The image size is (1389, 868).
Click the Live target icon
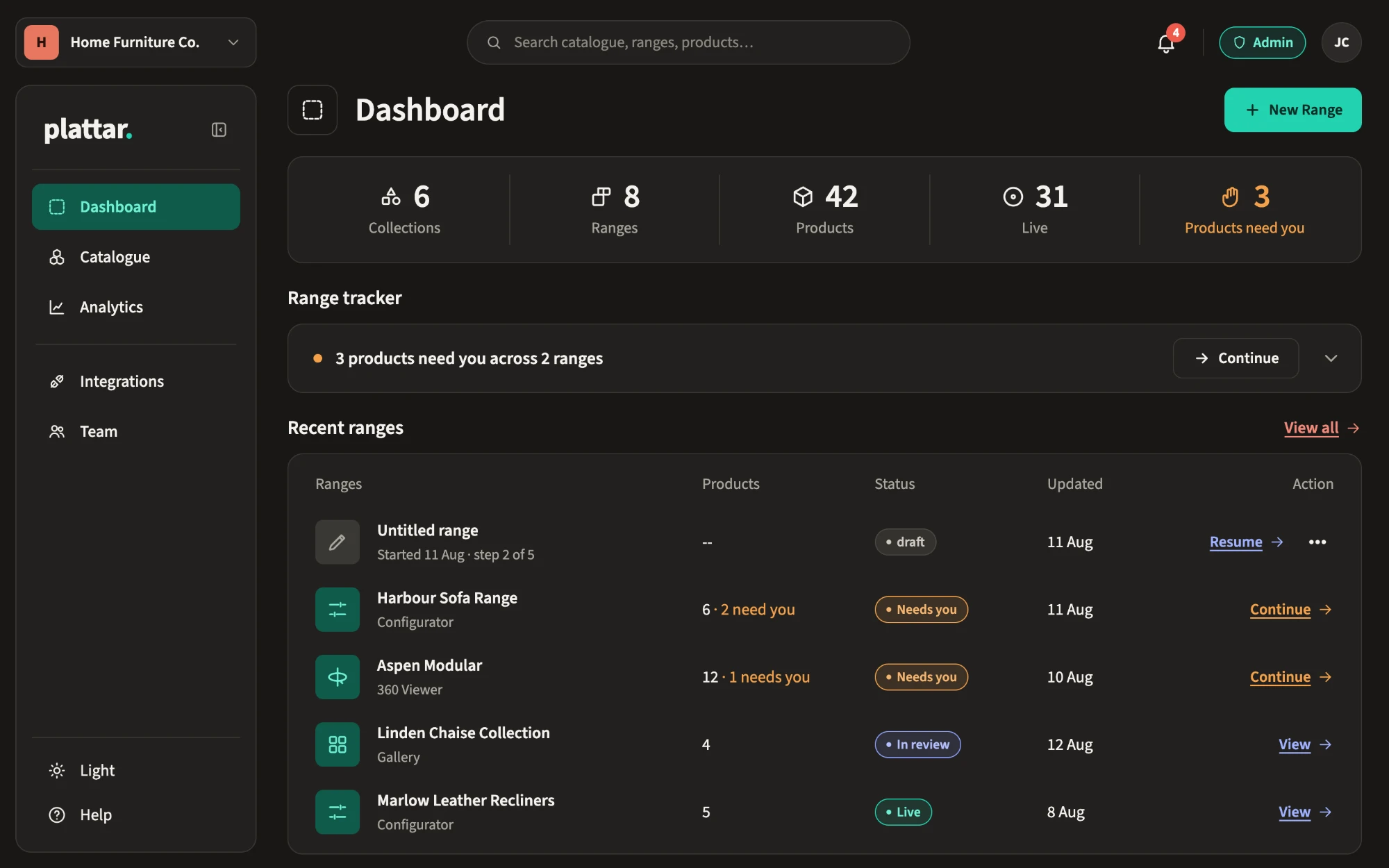[1013, 197]
